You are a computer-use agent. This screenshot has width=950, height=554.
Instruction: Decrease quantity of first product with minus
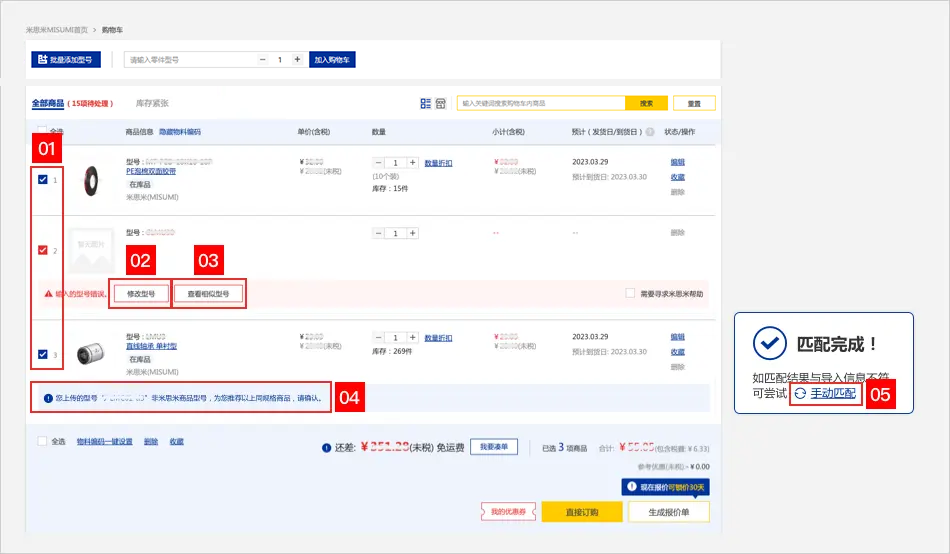pyautogui.click(x=379, y=162)
